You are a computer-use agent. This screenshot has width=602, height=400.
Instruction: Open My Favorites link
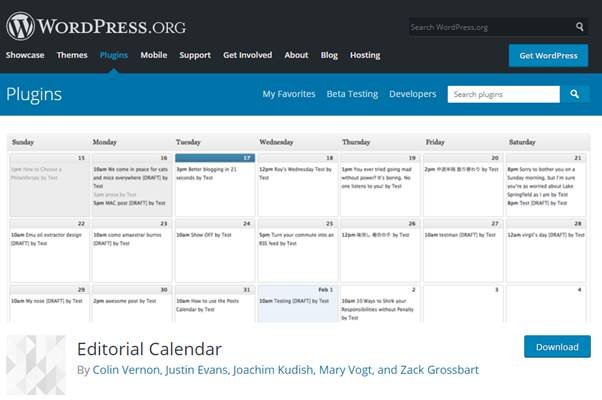point(289,94)
